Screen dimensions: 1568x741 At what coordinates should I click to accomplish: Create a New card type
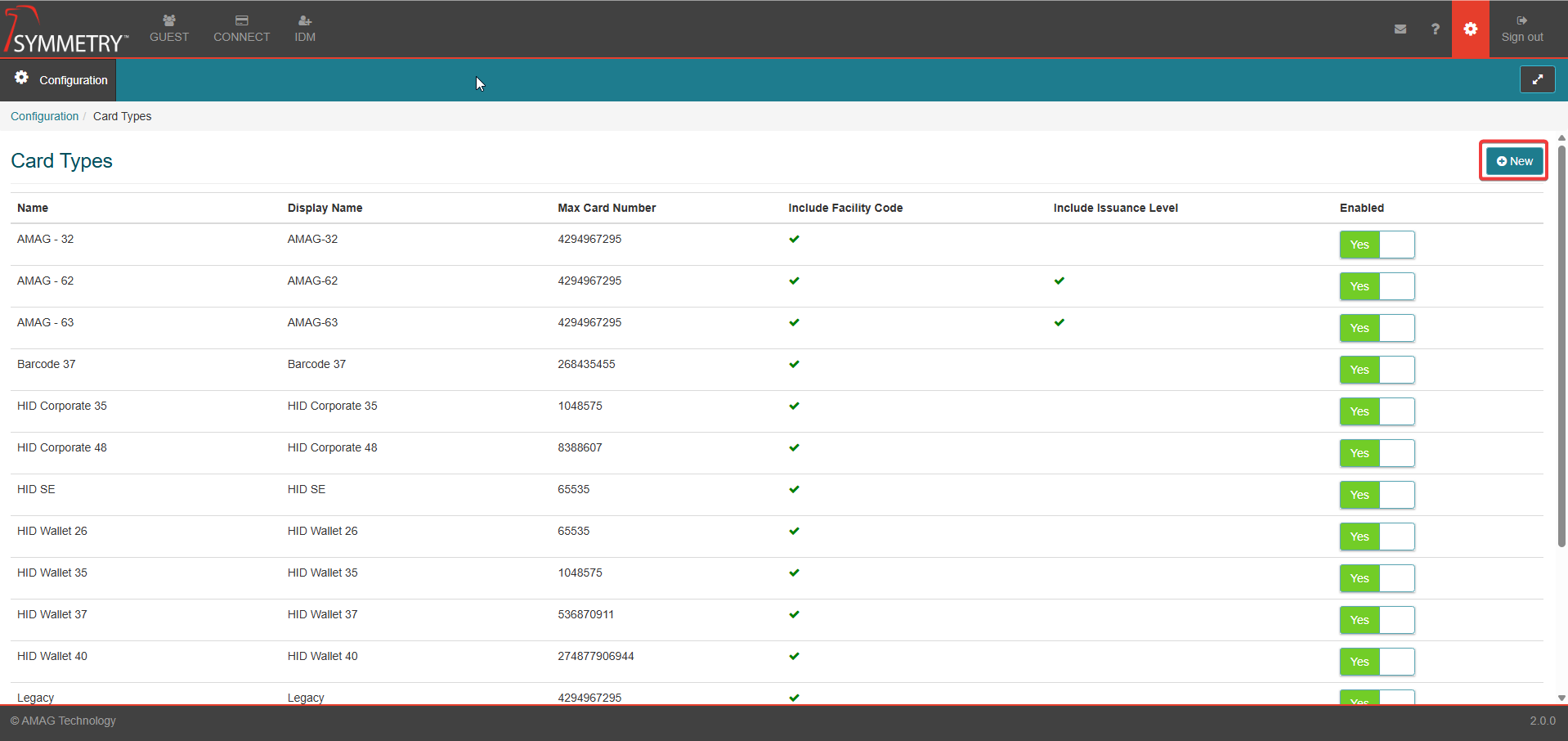click(x=1514, y=161)
